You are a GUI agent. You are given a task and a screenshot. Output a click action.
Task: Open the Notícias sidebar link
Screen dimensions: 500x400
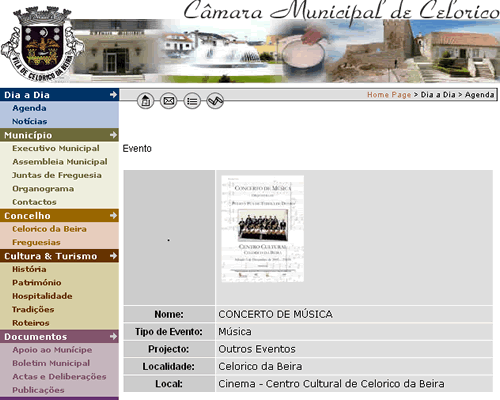point(29,121)
